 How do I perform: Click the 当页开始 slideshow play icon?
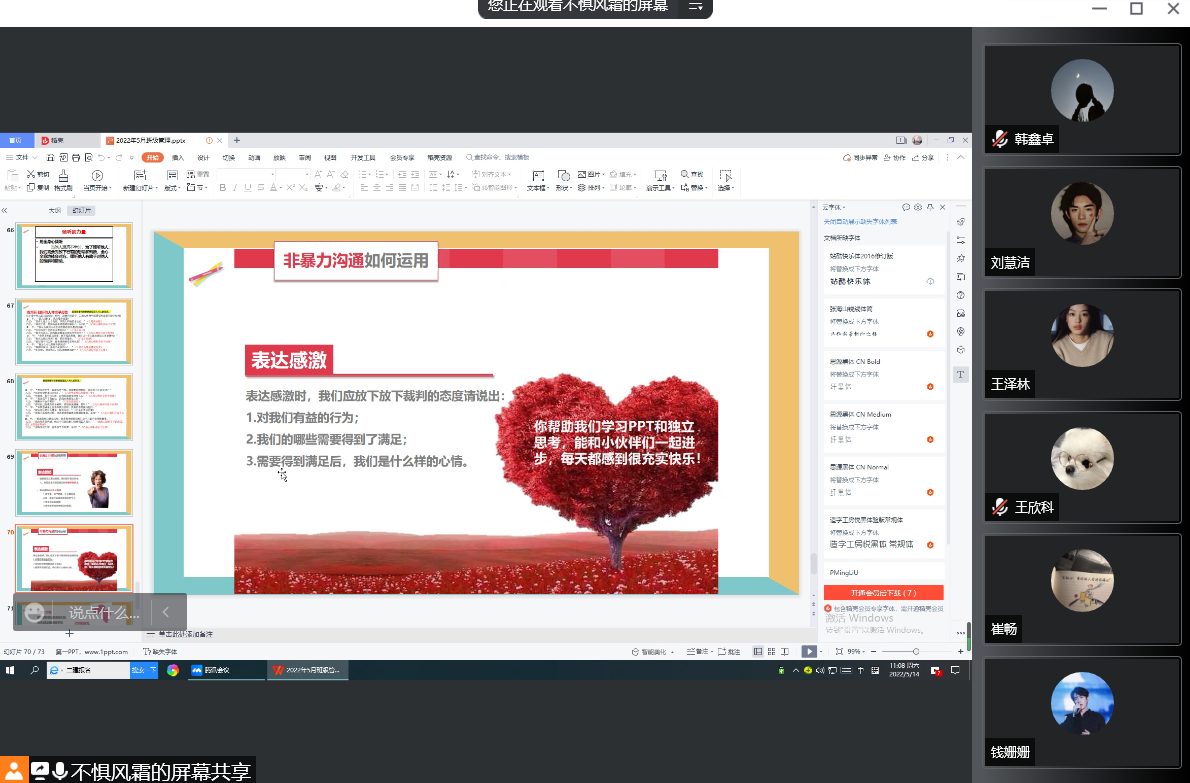pos(97,176)
